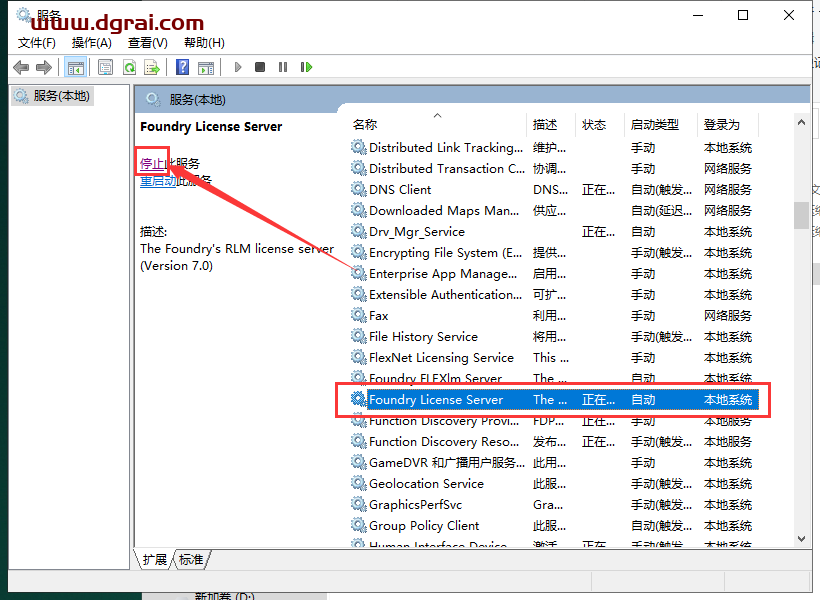
Task: Click the 重启动 link to restart the service
Action: click(158, 181)
